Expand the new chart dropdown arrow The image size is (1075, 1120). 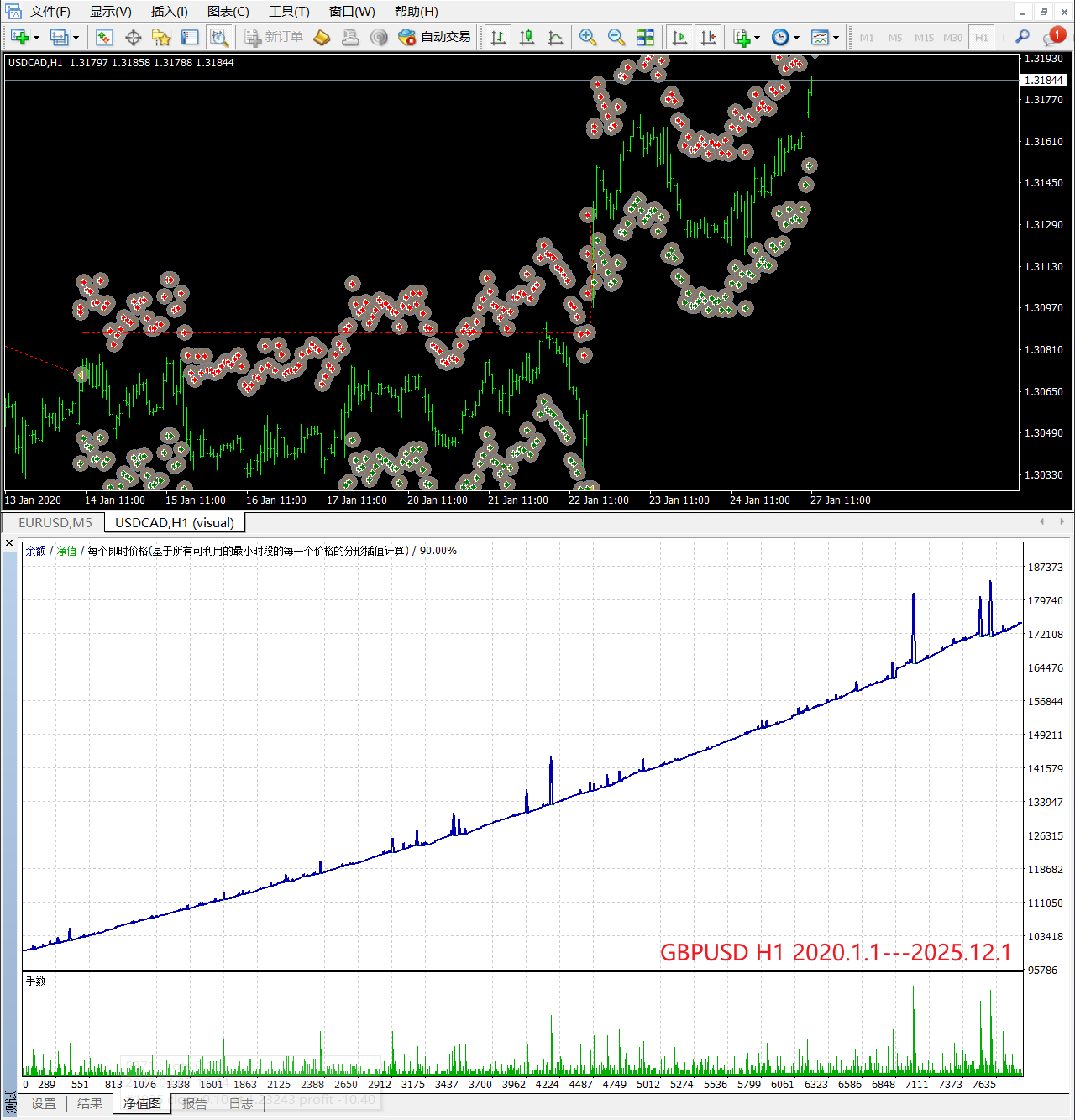pyautogui.click(x=36, y=38)
